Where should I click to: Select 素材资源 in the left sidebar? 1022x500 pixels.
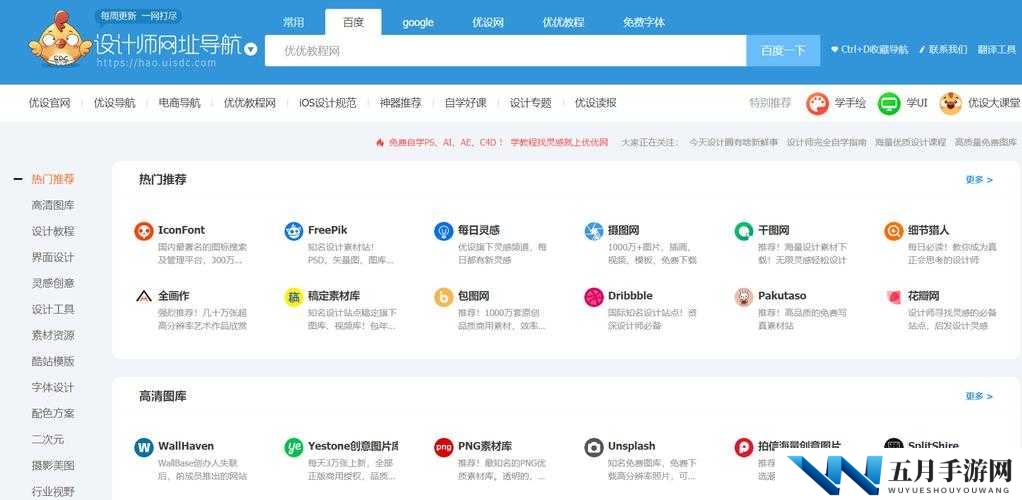point(53,336)
